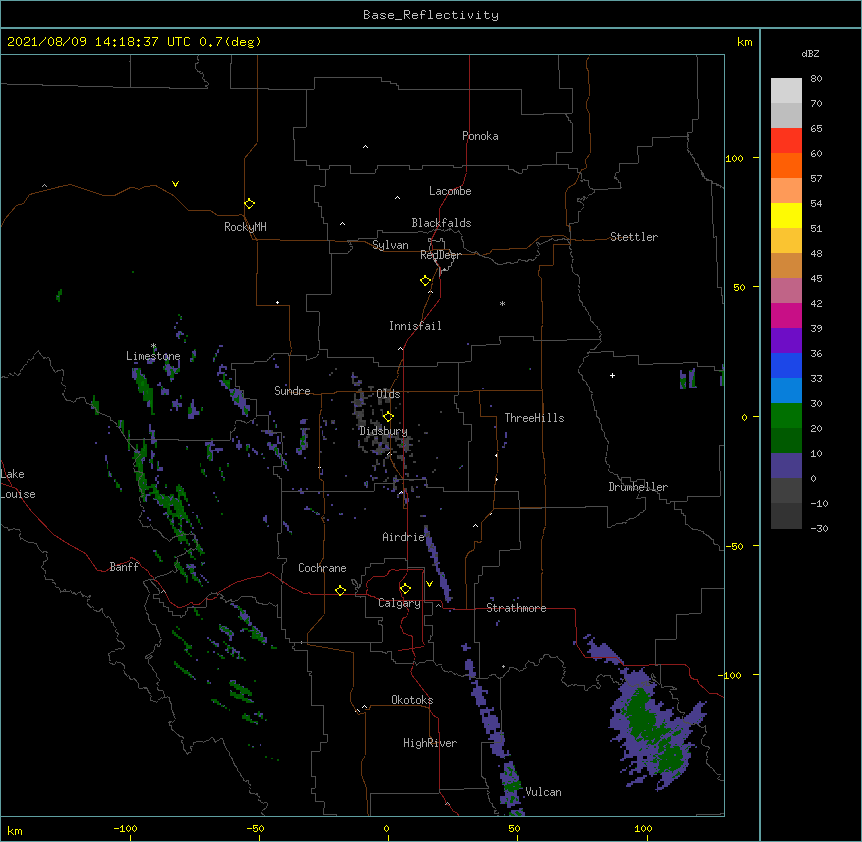Click the Cochrane city label
862x842 pixels.
click(x=322, y=568)
